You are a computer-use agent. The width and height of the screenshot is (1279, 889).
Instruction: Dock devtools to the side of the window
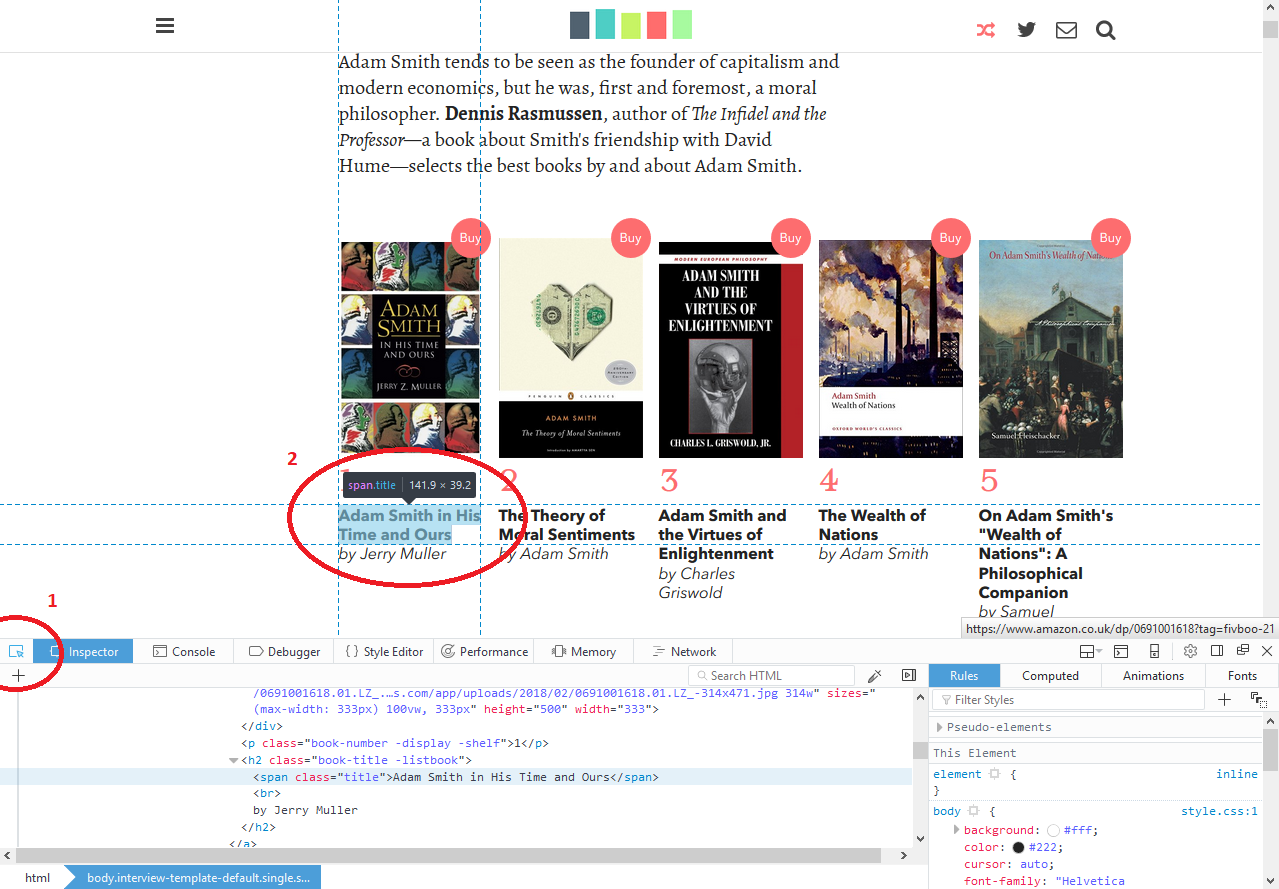click(1216, 651)
